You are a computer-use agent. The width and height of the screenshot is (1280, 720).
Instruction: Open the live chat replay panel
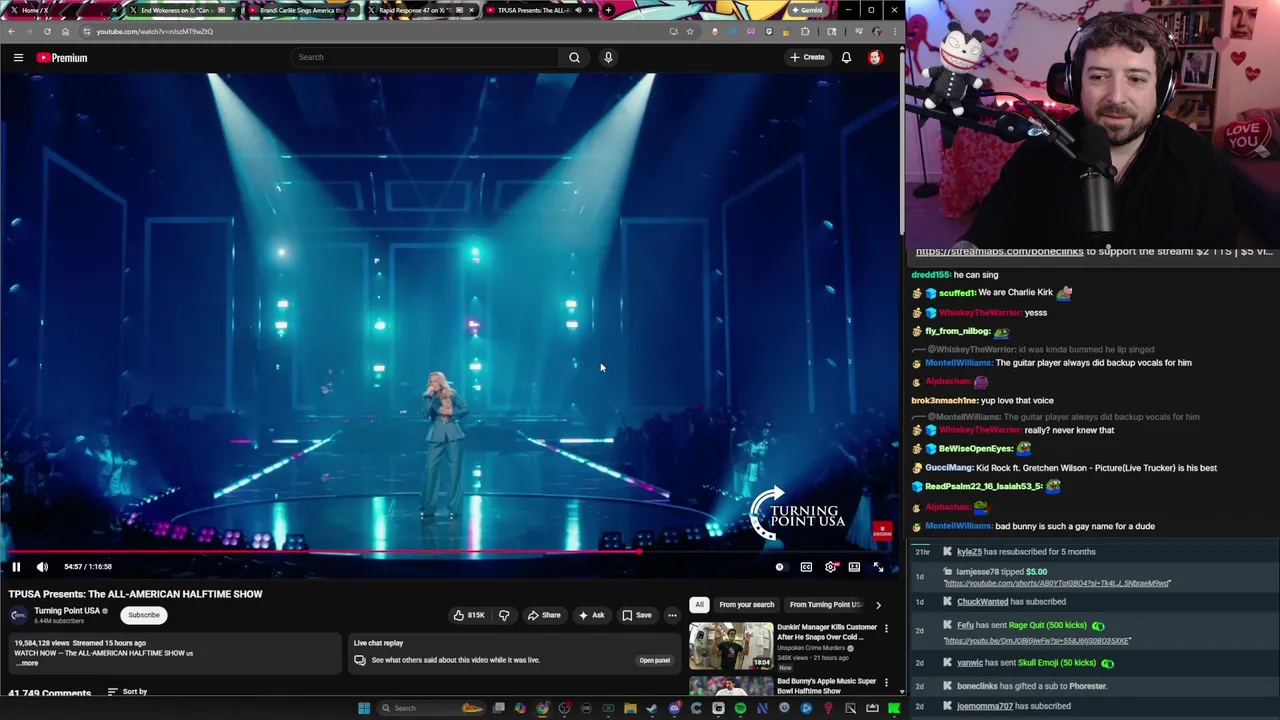(x=655, y=660)
